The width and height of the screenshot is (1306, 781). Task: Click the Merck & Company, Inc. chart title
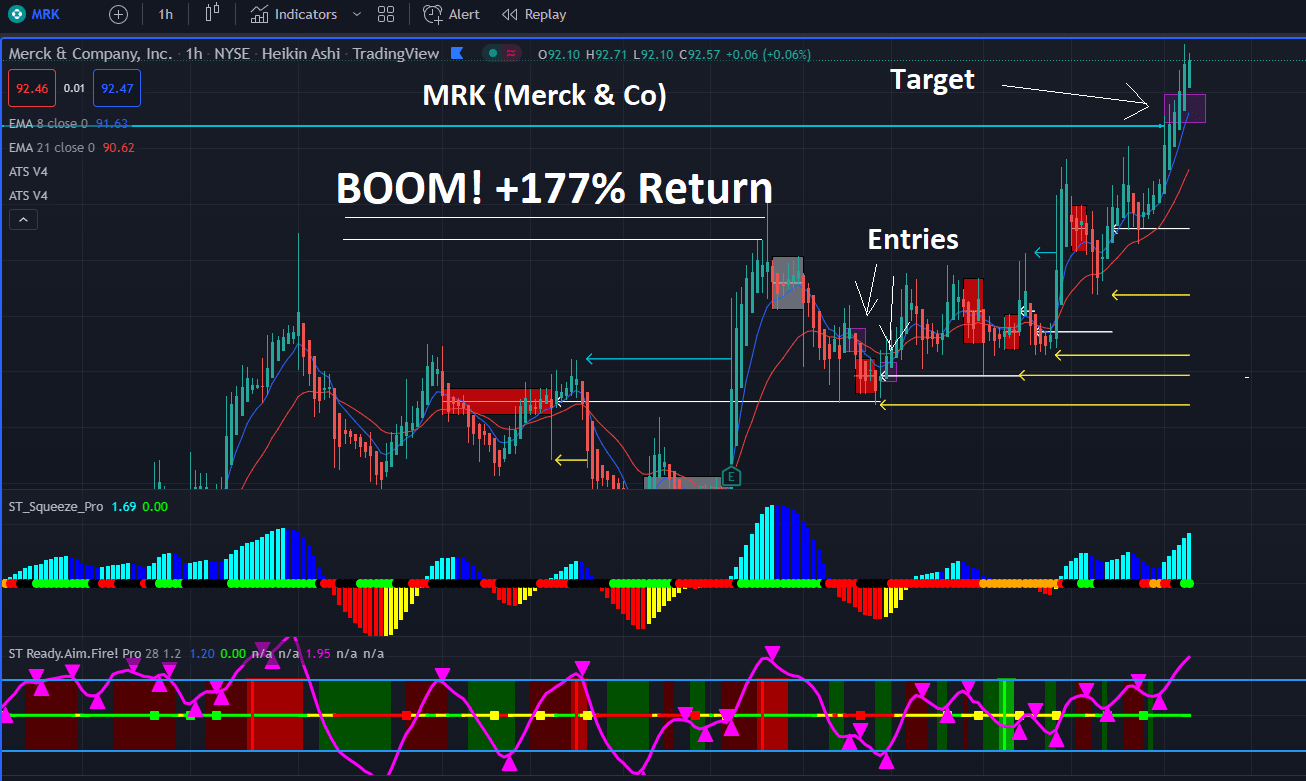(x=90, y=54)
